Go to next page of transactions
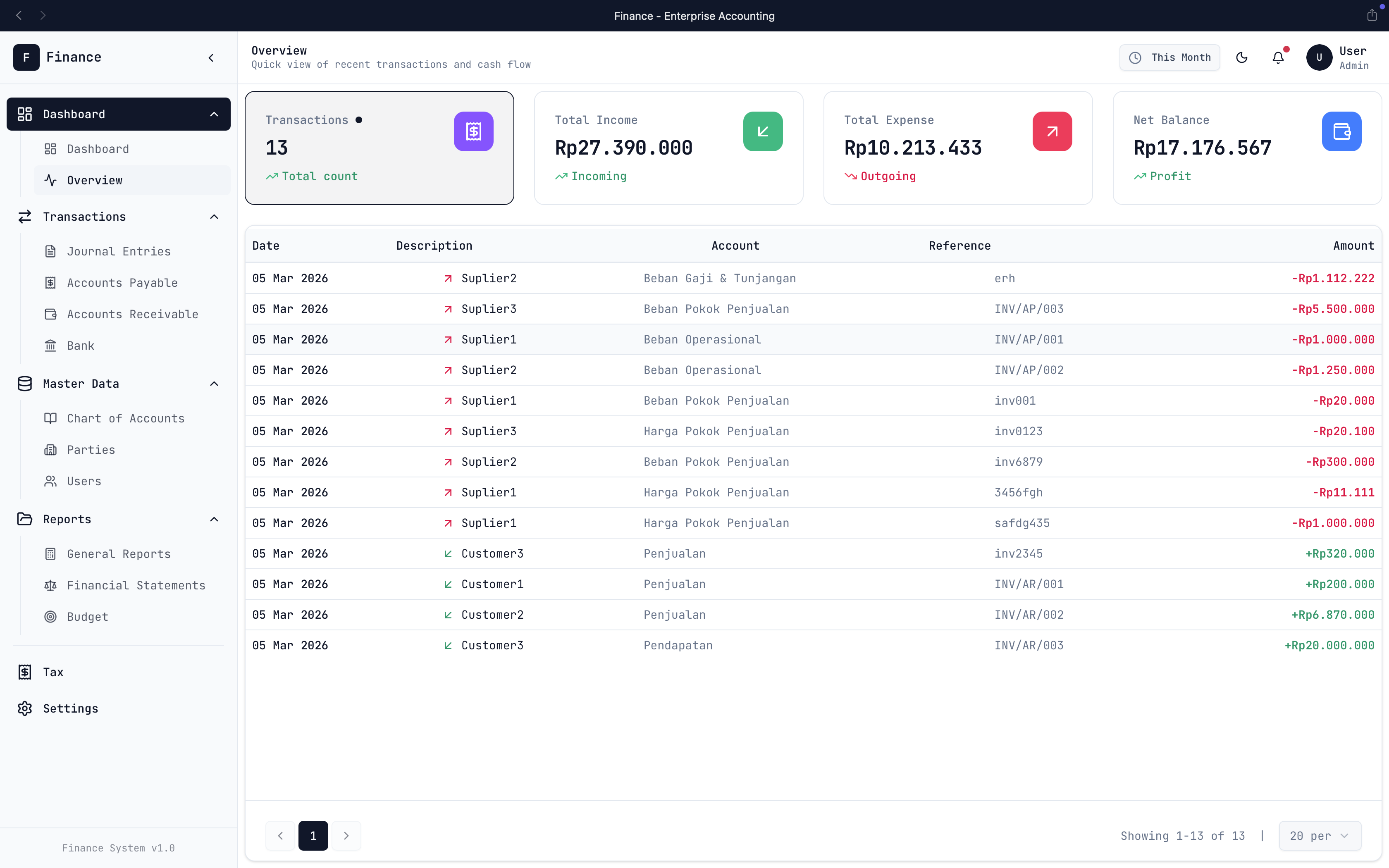Image resolution: width=1389 pixels, height=868 pixels. 346,836
